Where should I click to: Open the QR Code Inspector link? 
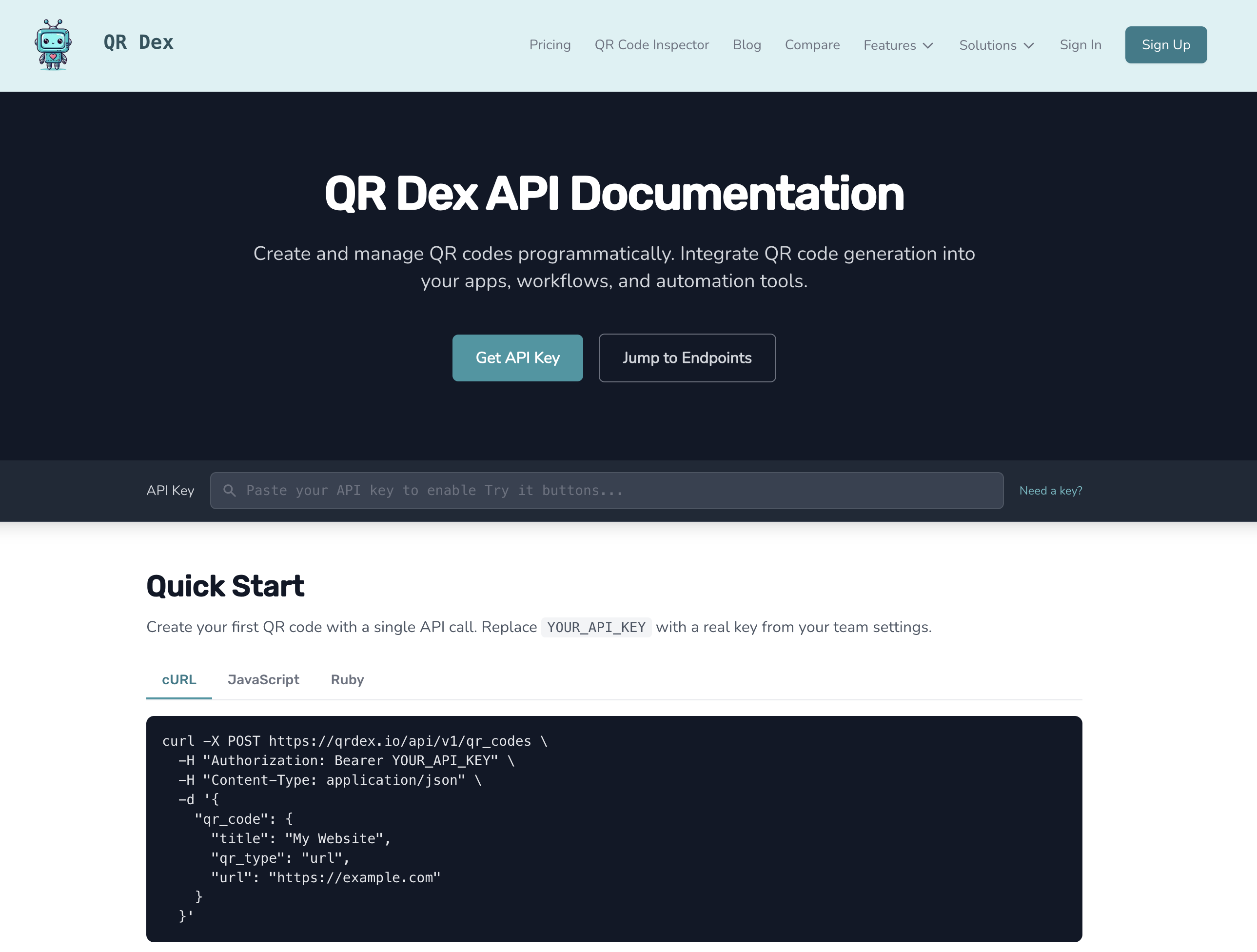point(651,45)
